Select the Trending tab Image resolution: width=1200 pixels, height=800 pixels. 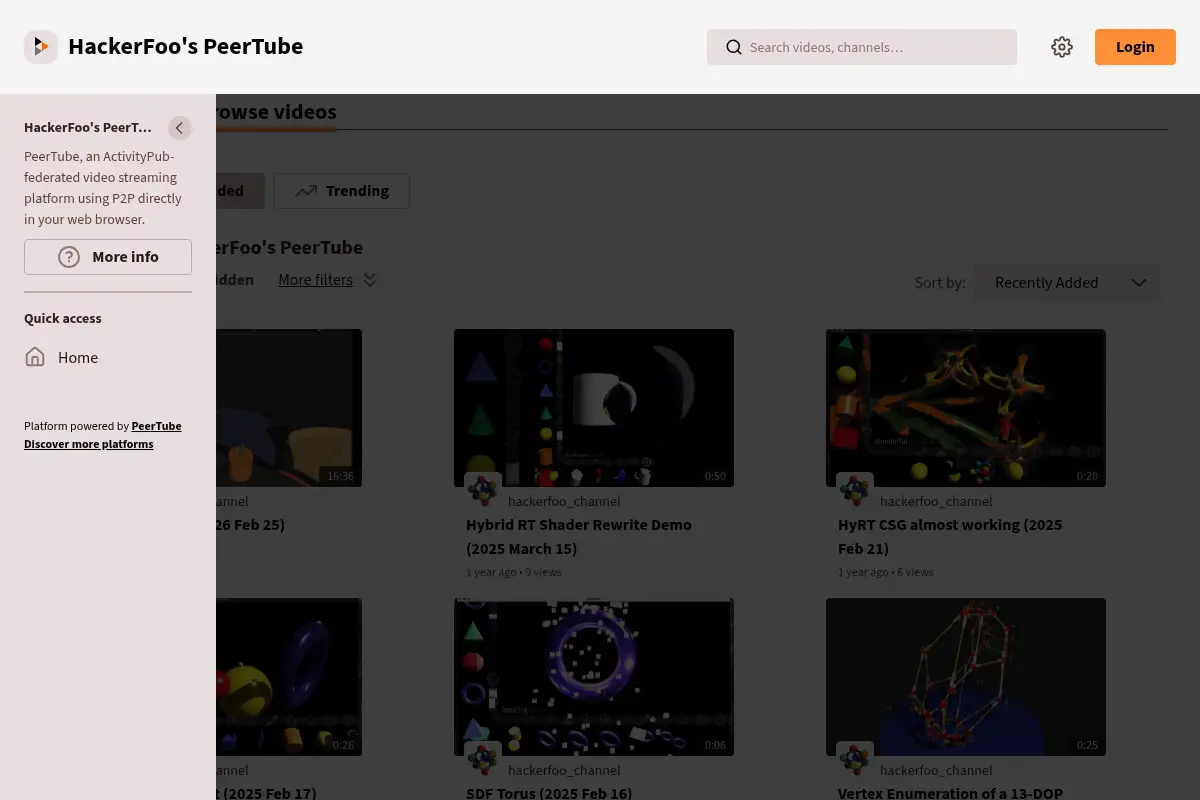pyautogui.click(x=341, y=191)
